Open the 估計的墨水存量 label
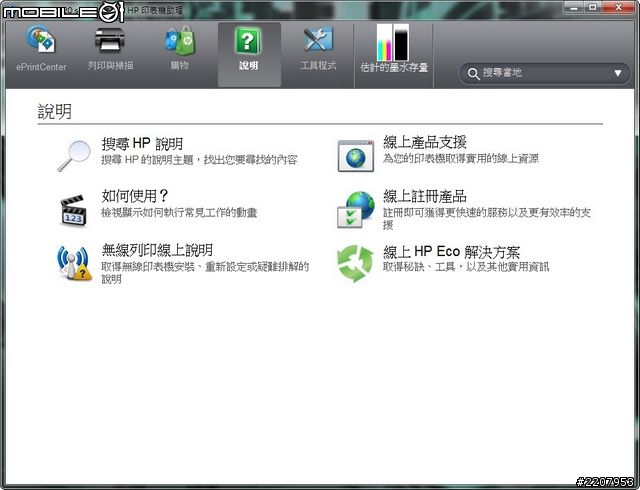Viewport: 640px width, 490px height. pos(394,67)
